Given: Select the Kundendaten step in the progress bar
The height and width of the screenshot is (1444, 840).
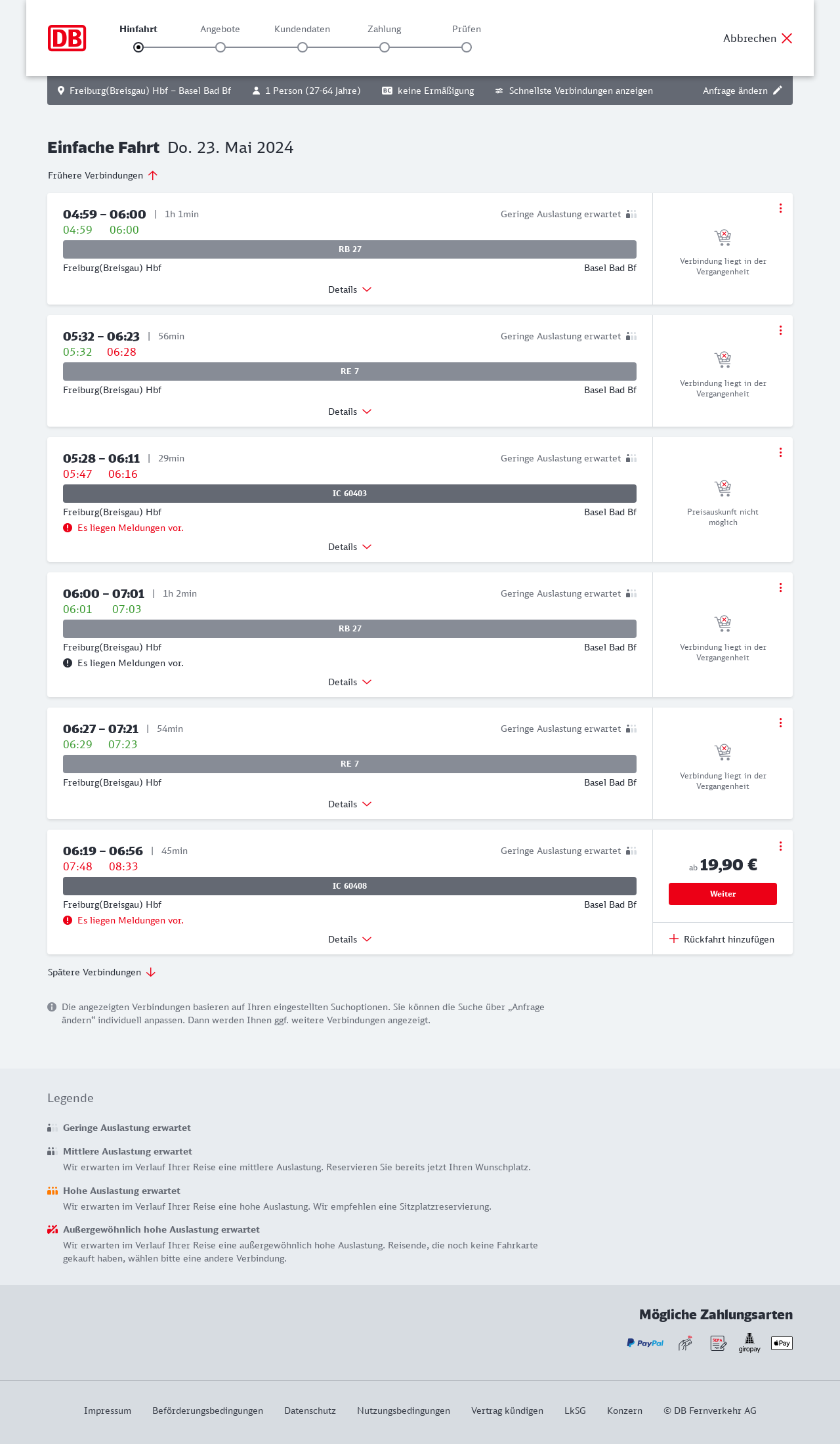Looking at the screenshot, I should click(x=303, y=47).
